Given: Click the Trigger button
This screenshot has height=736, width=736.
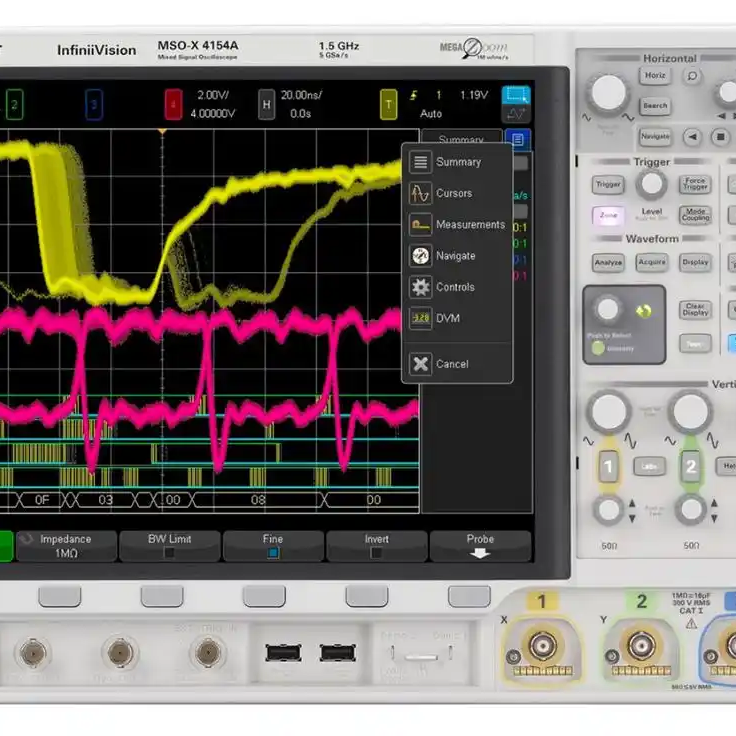Looking at the screenshot, I should coord(608,184).
